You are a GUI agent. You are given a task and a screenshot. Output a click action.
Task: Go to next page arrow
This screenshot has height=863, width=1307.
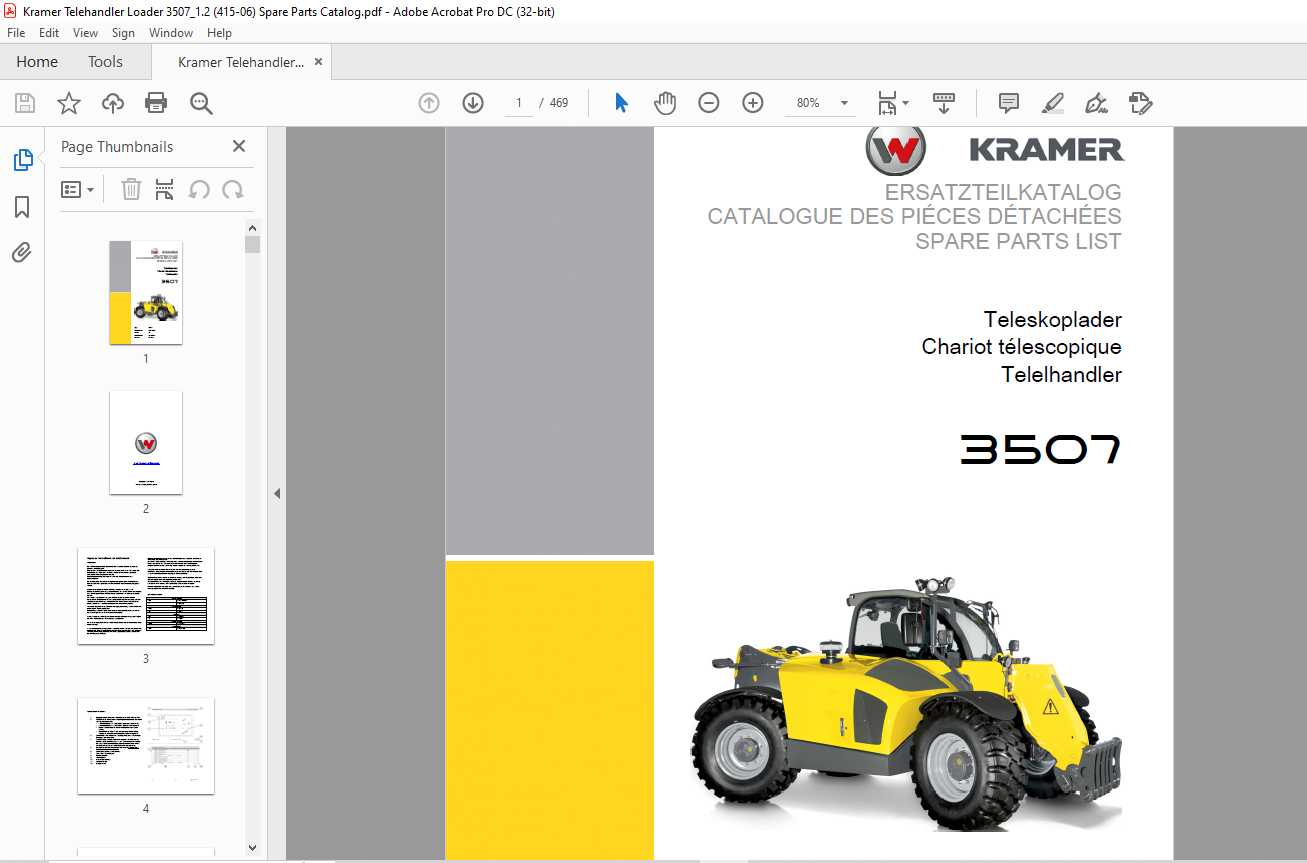(473, 103)
